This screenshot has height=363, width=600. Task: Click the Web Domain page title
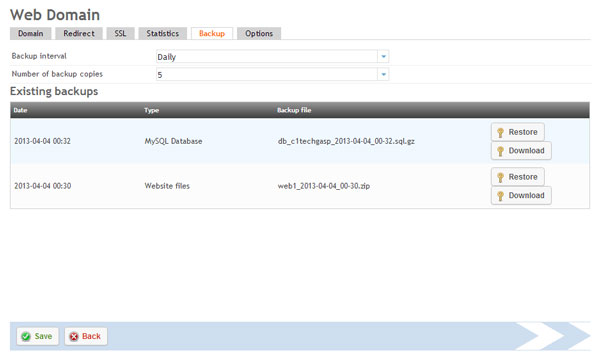coord(55,15)
